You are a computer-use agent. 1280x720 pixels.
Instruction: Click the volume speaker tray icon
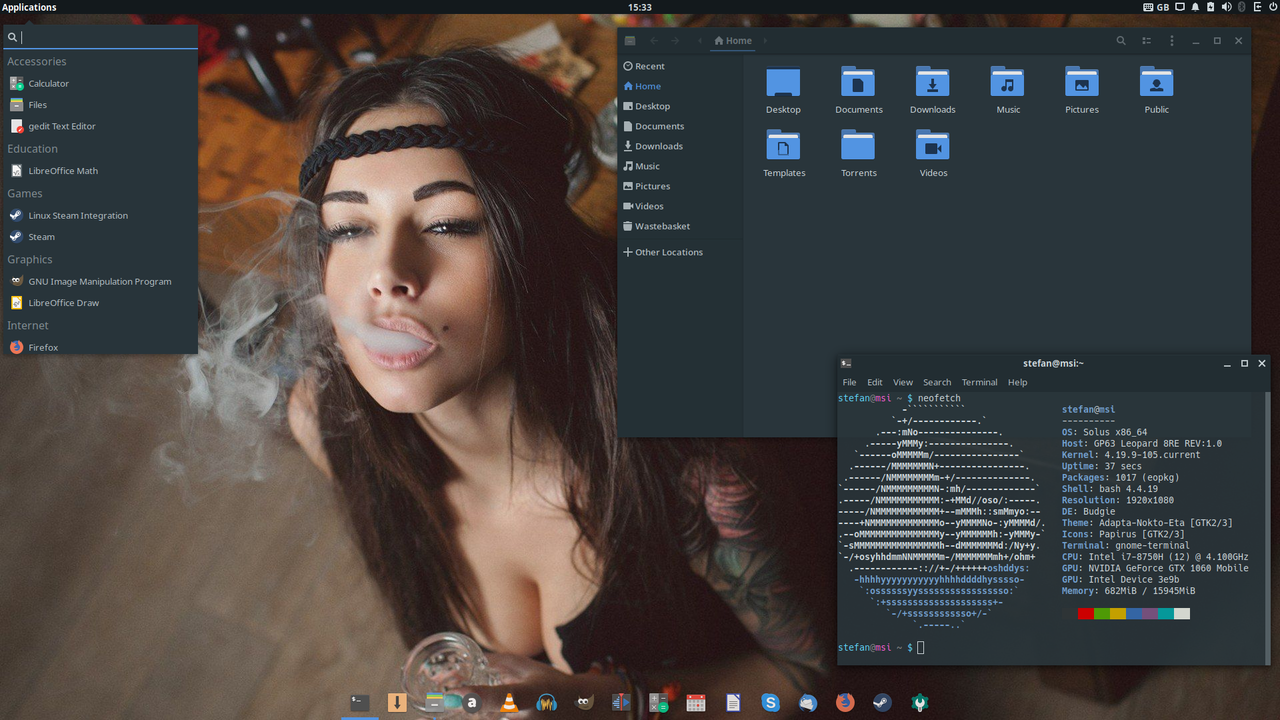[1226, 7]
